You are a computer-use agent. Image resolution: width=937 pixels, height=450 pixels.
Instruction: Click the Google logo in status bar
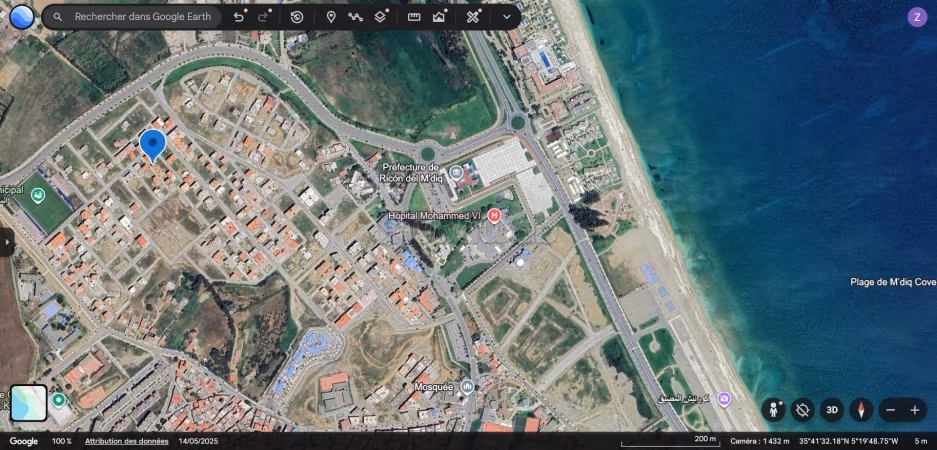(x=24, y=441)
